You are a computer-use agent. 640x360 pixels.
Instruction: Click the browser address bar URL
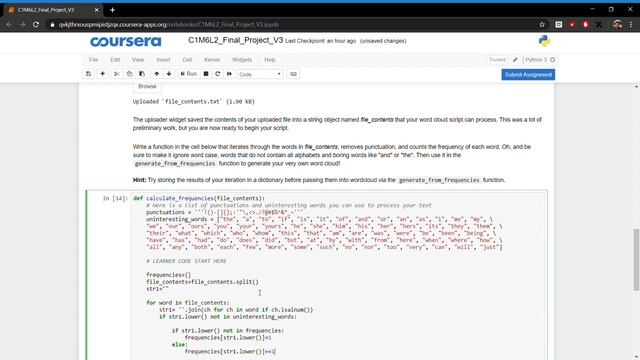[169, 24]
